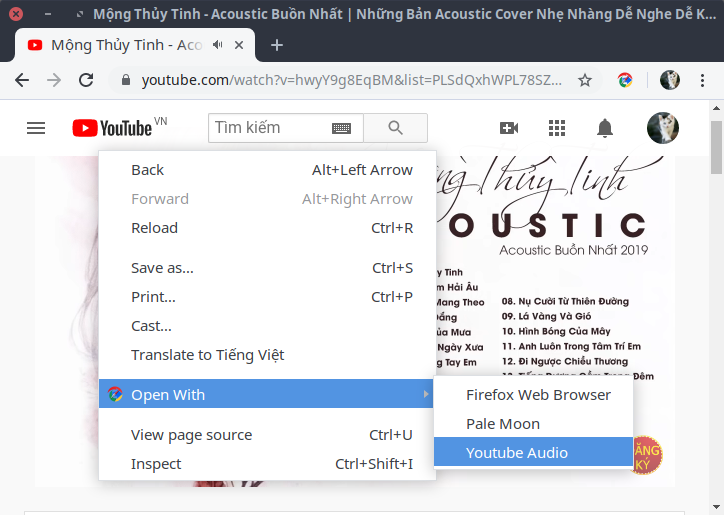Image resolution: width=724 pixels, height=515 pixels.
Task: Select Cast... in the context menu
Action: (267, 326)
